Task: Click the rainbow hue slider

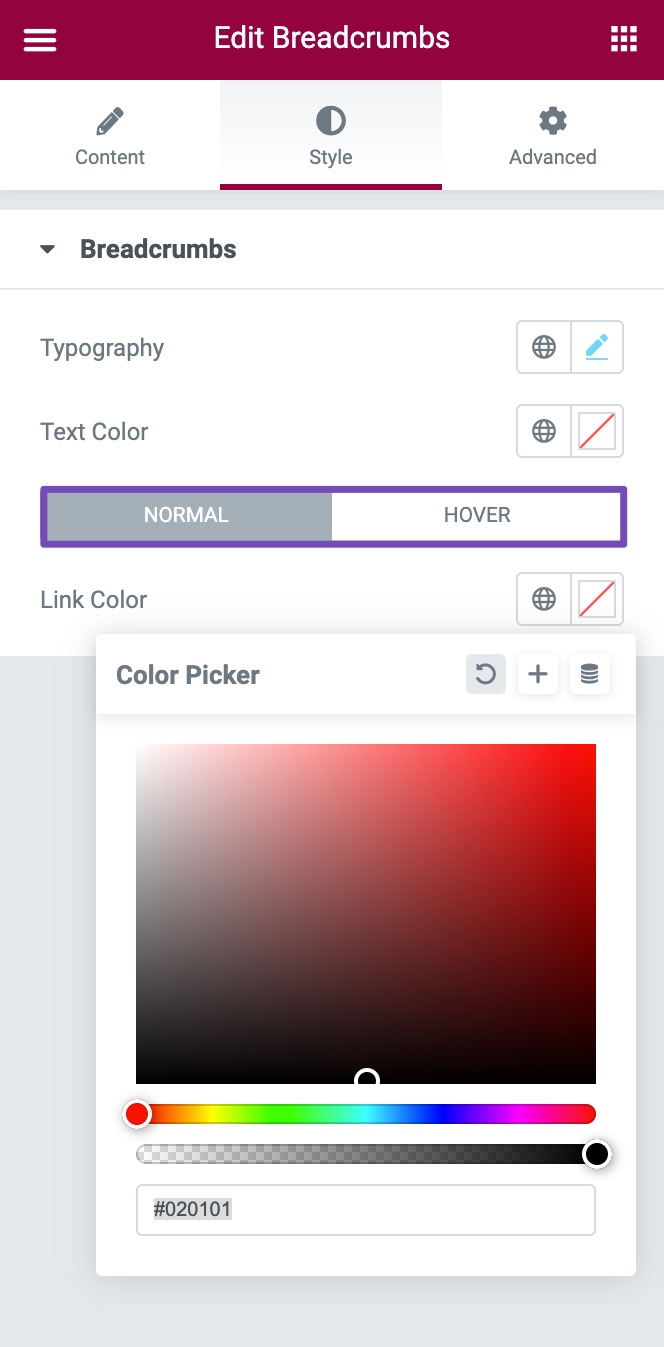Action: point(366,1114)
